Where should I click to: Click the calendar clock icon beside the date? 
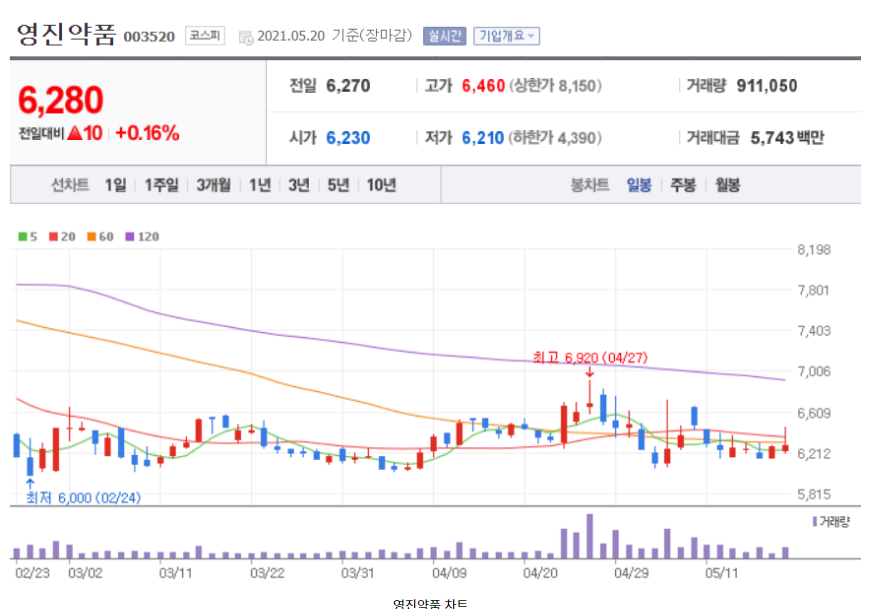coord(245,37)
